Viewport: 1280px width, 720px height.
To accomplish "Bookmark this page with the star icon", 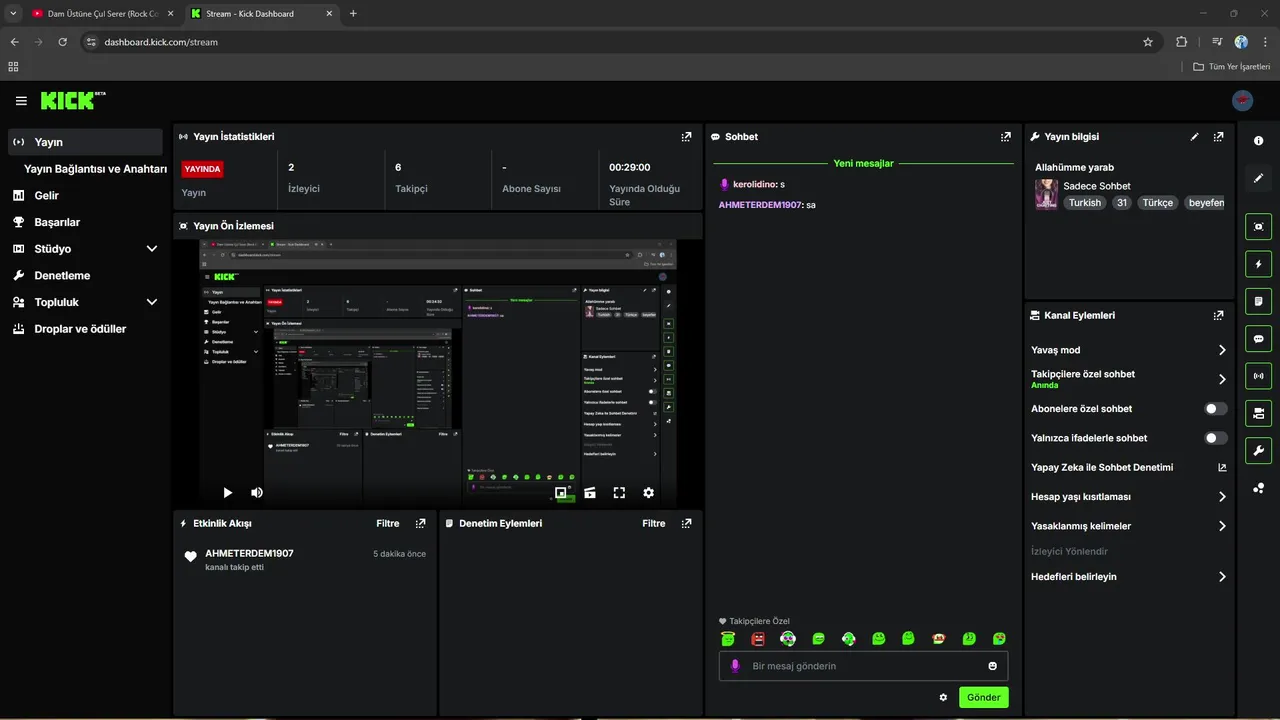I will 1148,42.
